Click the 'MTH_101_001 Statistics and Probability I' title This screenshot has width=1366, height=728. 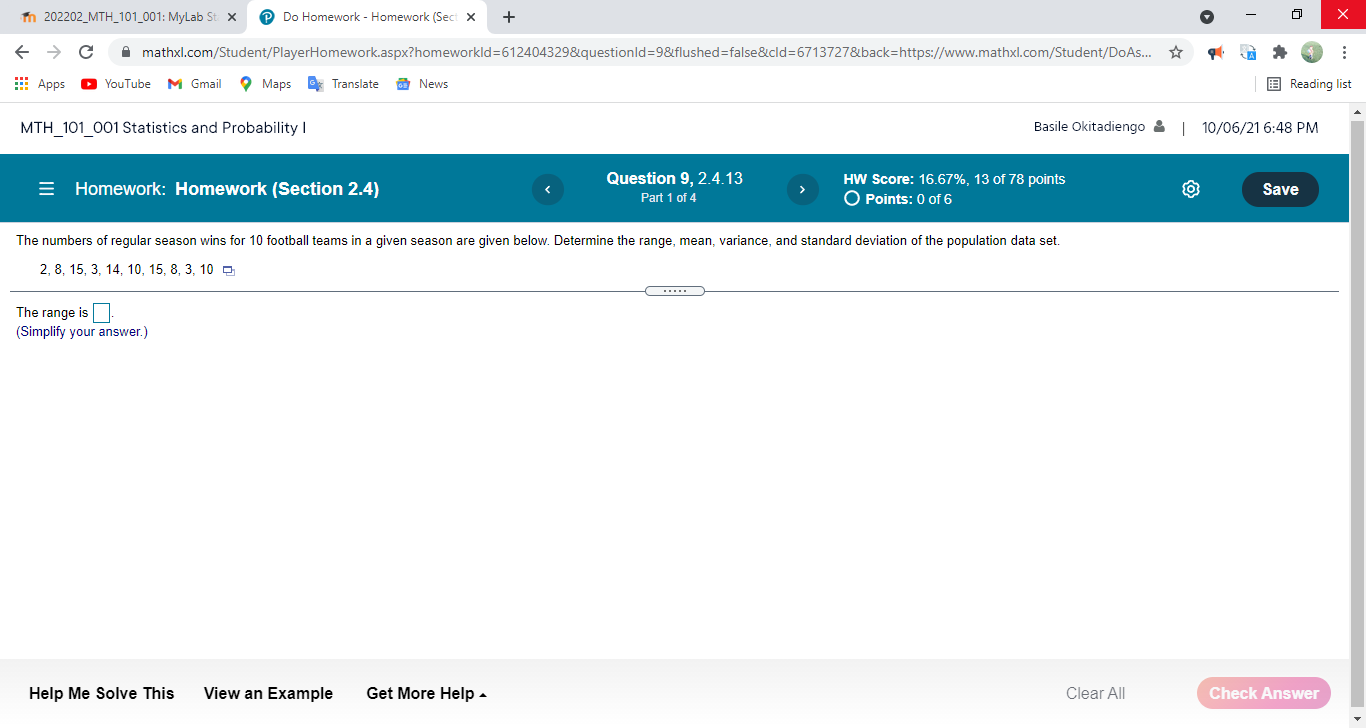(x=163, y=128)
